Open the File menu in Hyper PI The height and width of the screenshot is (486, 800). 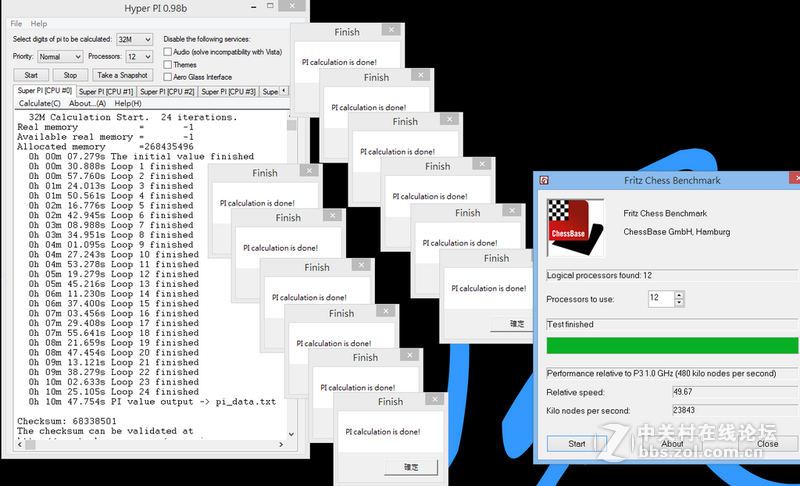(x=16, y=23)
